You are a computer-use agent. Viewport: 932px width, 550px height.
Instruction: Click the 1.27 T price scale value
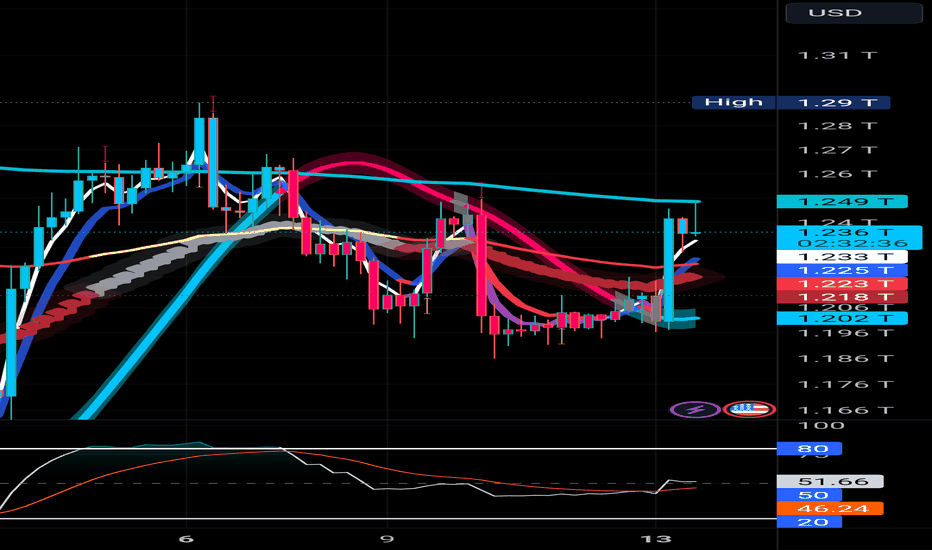(x=837, y=150)
